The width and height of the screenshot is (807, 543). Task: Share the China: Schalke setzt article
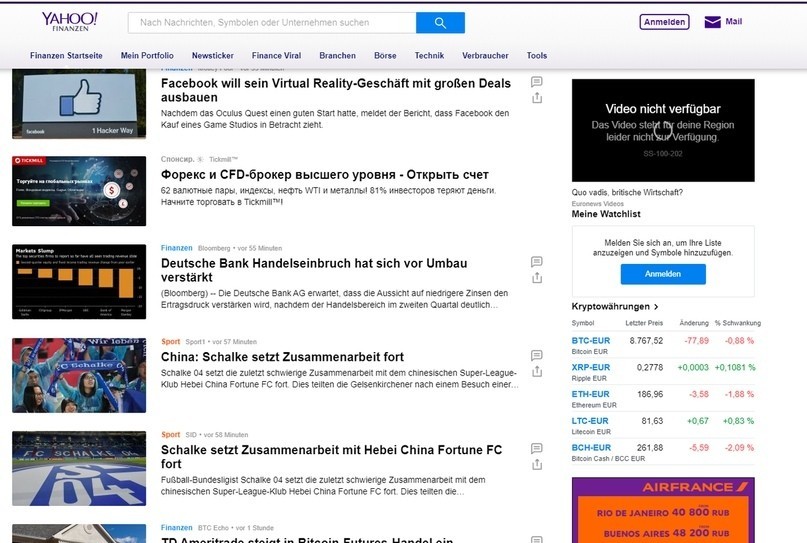point(536,371)
